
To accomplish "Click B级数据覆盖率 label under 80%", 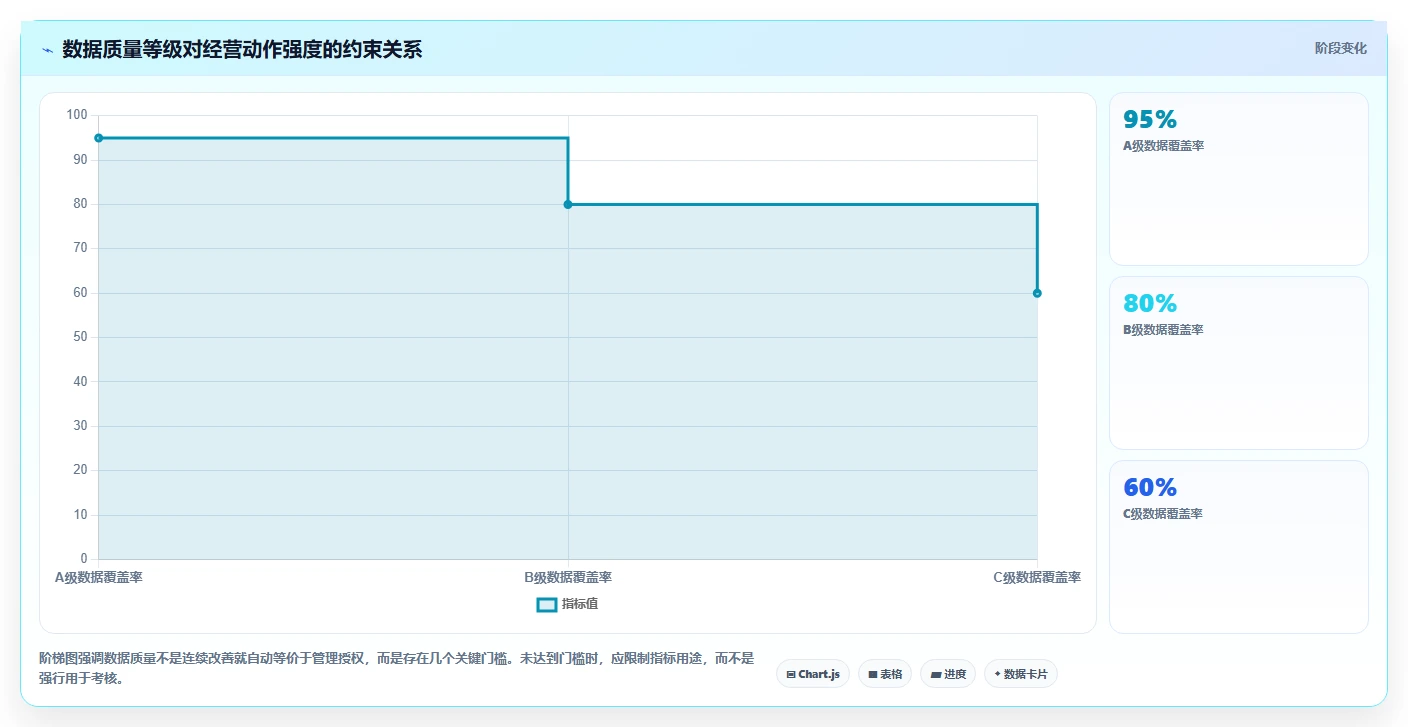I will (1163, 330).
